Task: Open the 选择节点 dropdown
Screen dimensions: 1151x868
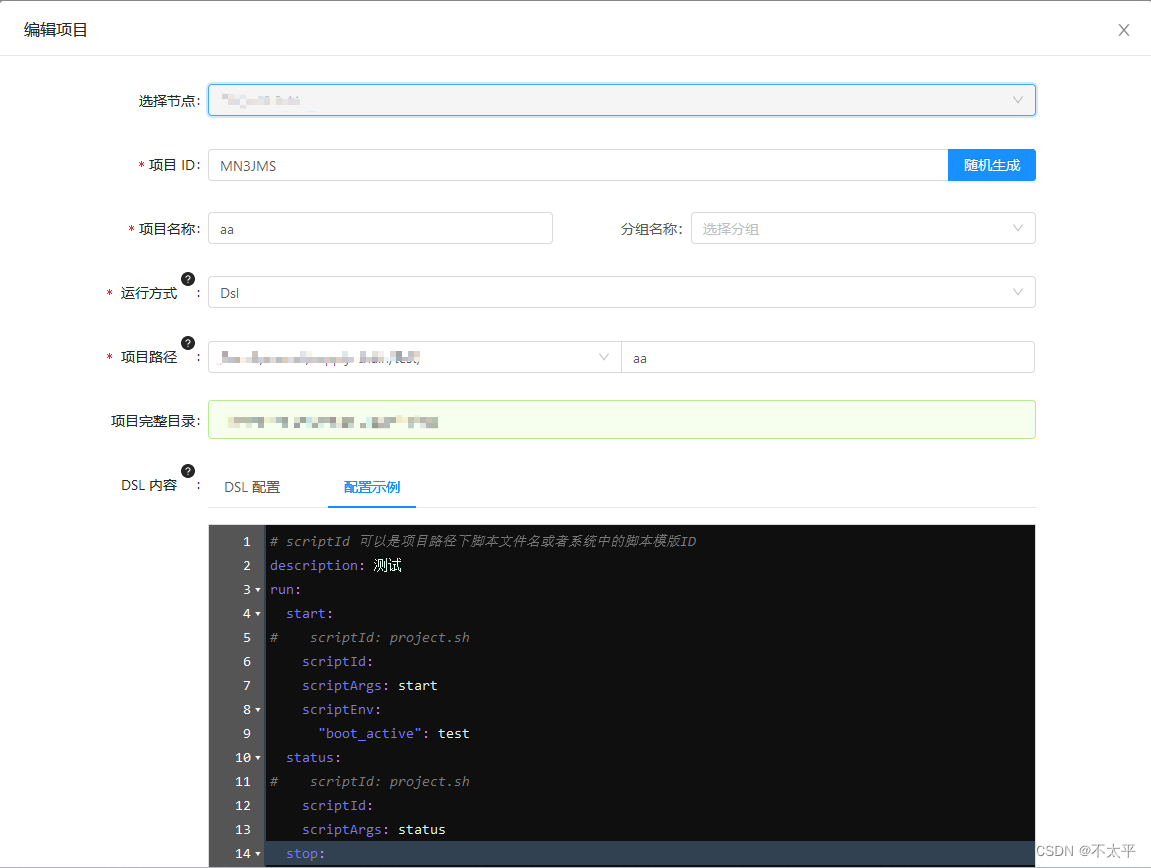Action: pos(621,100)
